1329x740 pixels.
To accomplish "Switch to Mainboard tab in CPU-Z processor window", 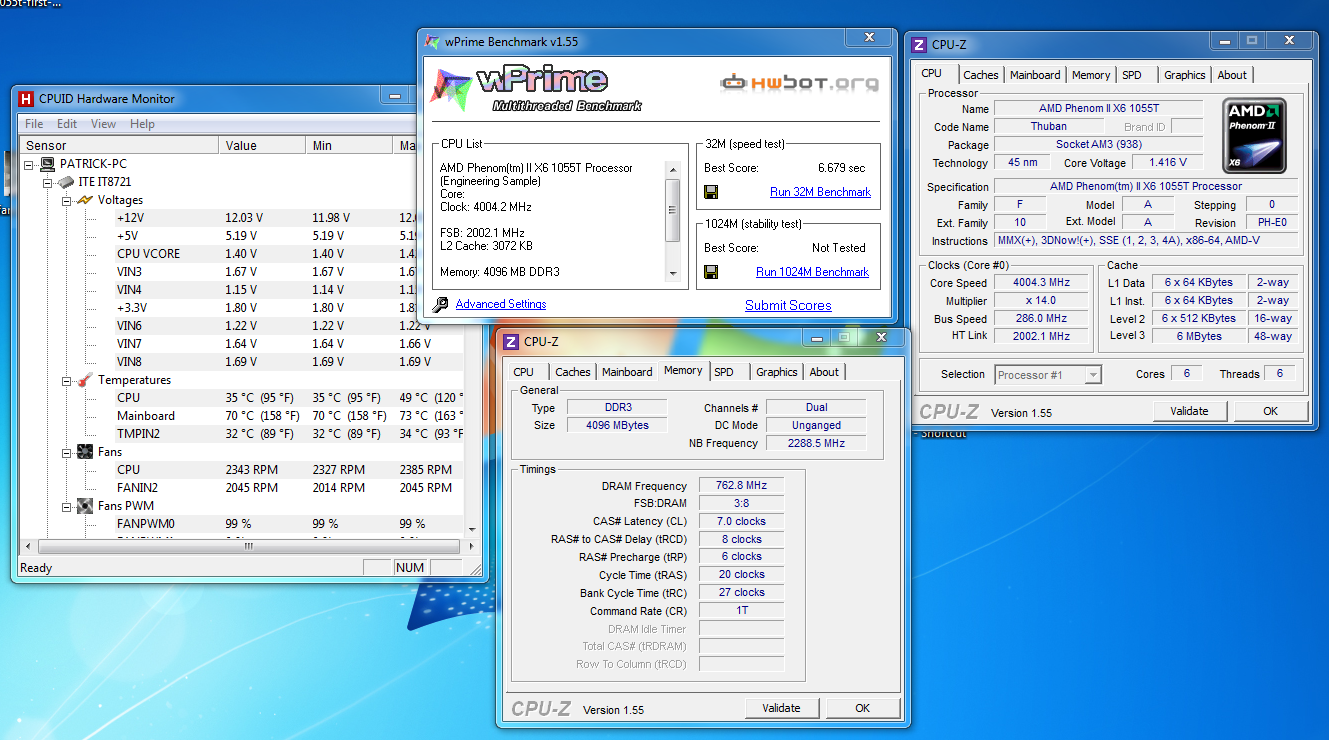I will pos(1035,75).
